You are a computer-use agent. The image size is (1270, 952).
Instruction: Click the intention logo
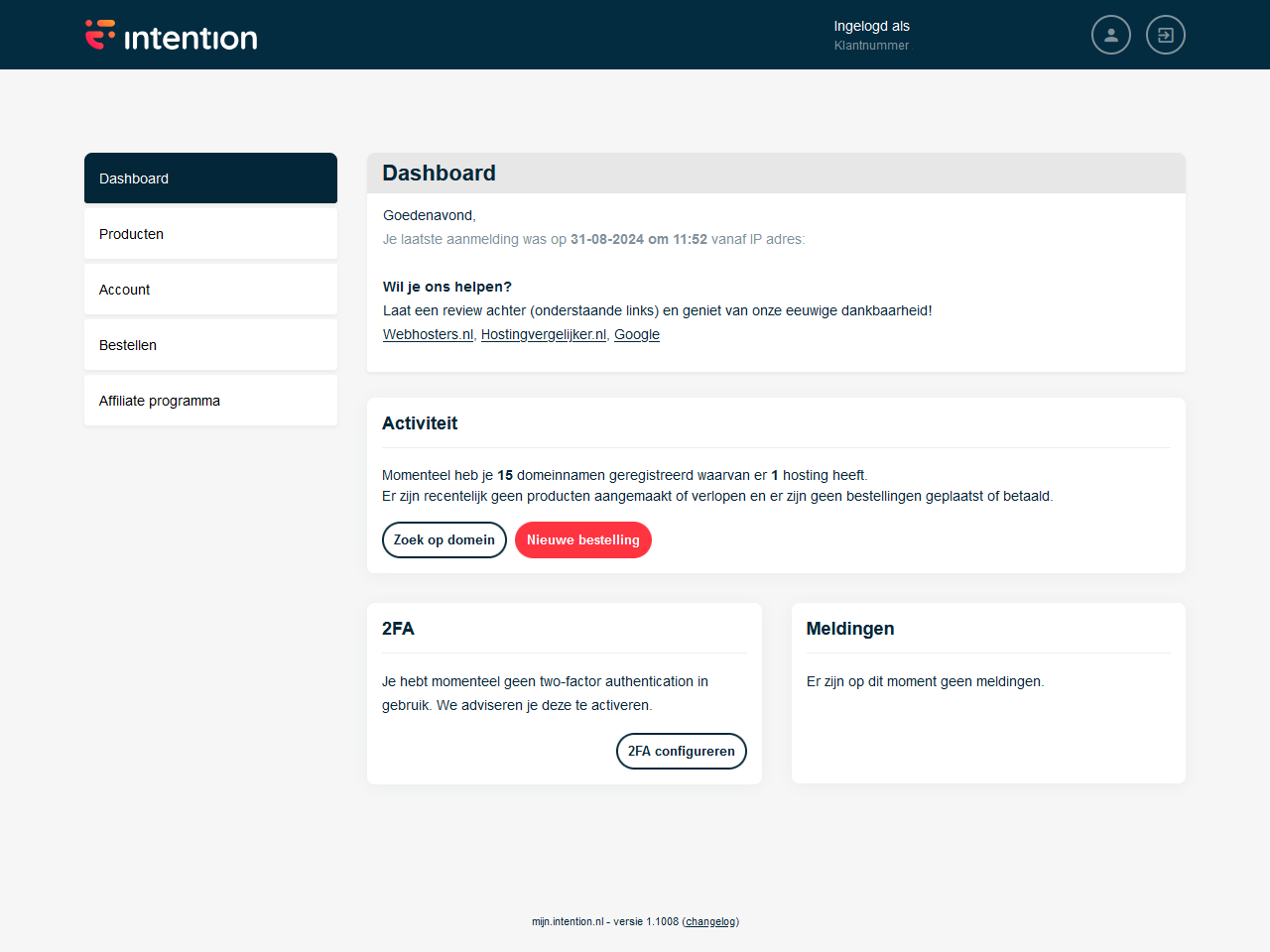pyautogui.click(x=171, y=37)
